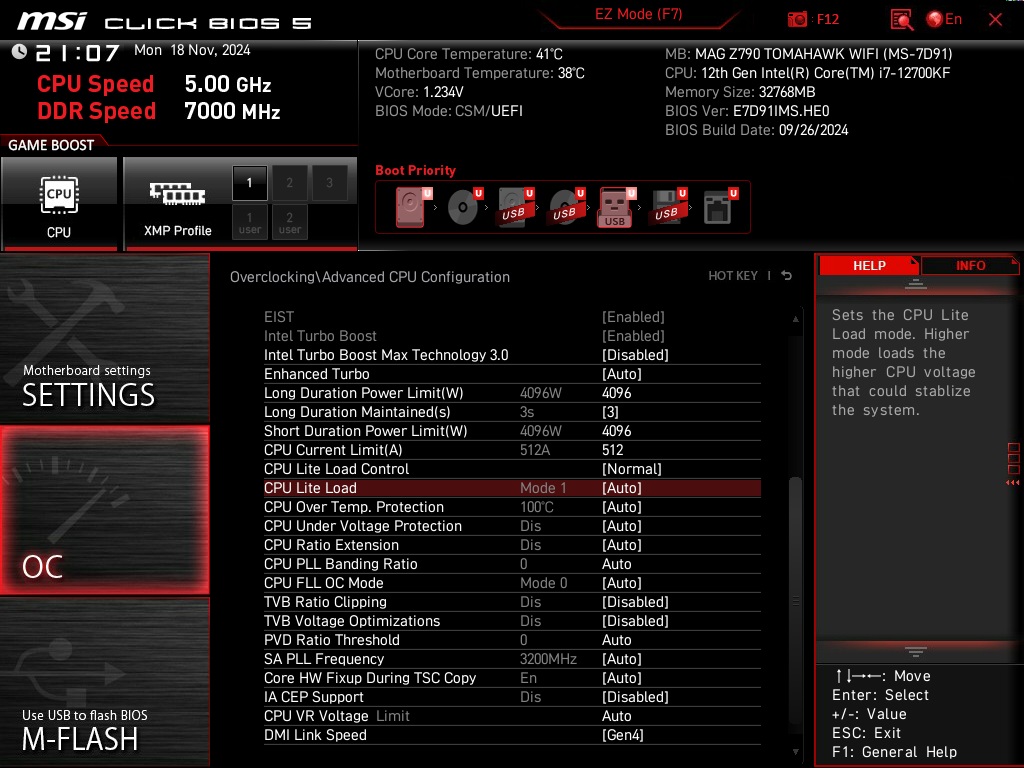Open M-FLASH BIOS flashing section
Image resolution: width=1024 pixels, height=768 pixels.
pyautogui.click(x=104, y=682)
